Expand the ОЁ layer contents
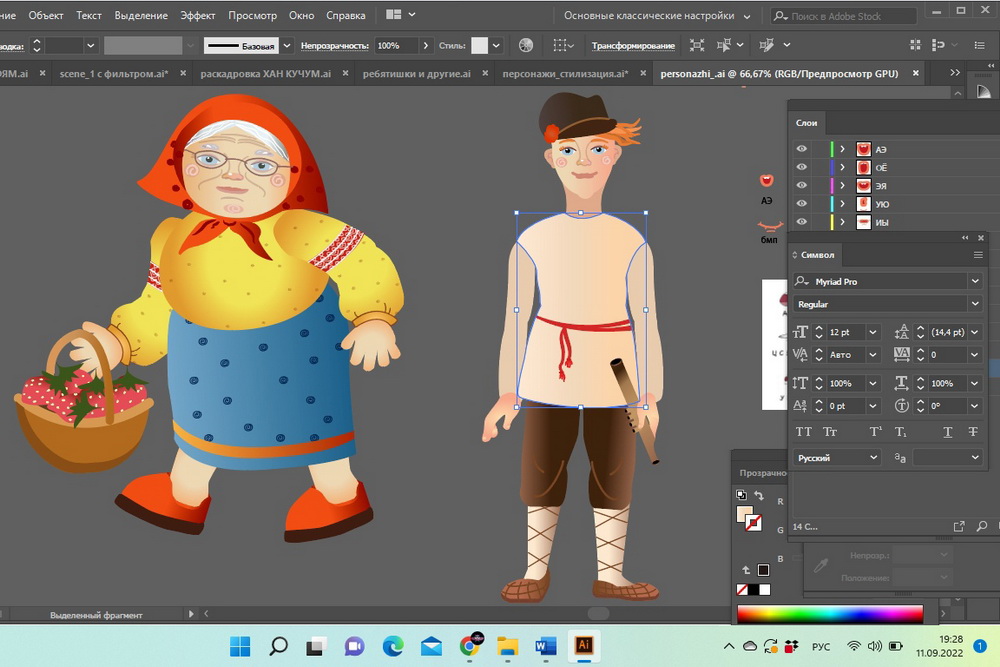 (x=843, y=168)
